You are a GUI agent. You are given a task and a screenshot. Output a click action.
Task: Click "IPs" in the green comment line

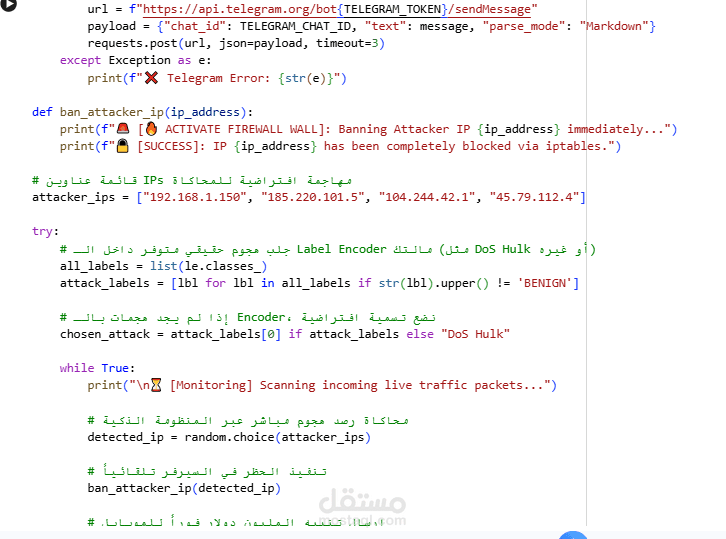click(153, 180)
